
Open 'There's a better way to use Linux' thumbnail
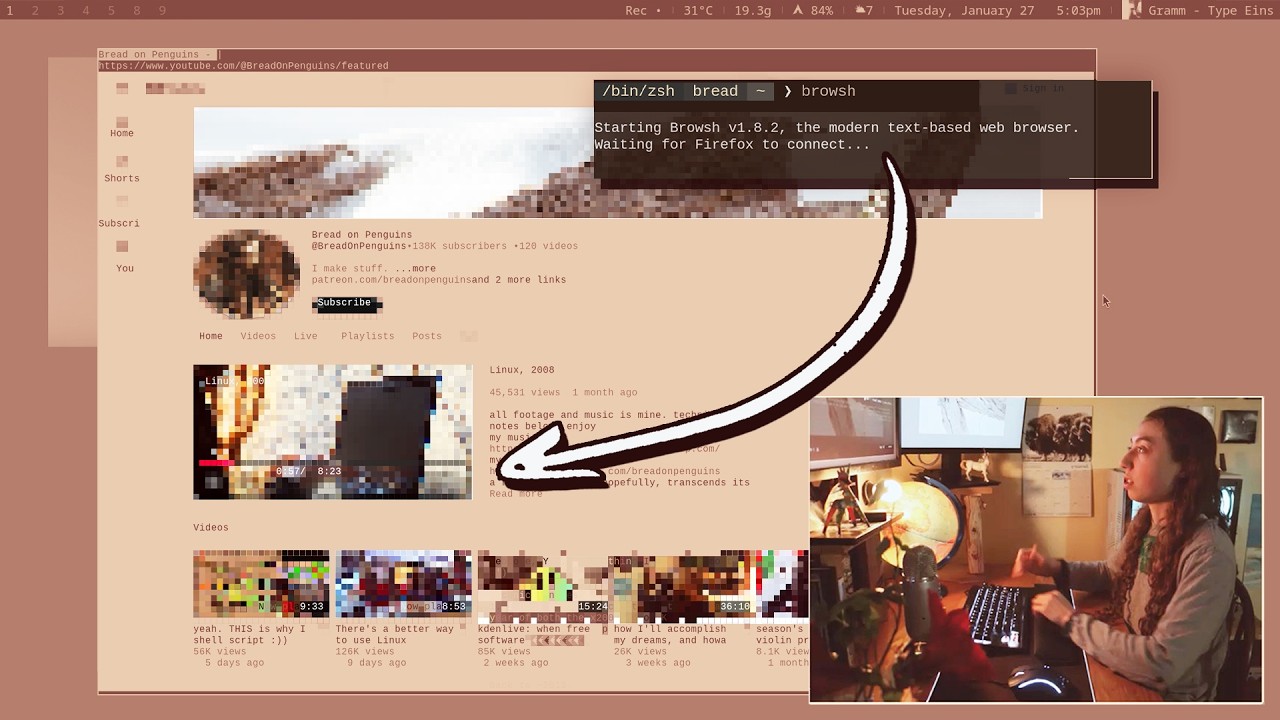[x=403, y=583]
